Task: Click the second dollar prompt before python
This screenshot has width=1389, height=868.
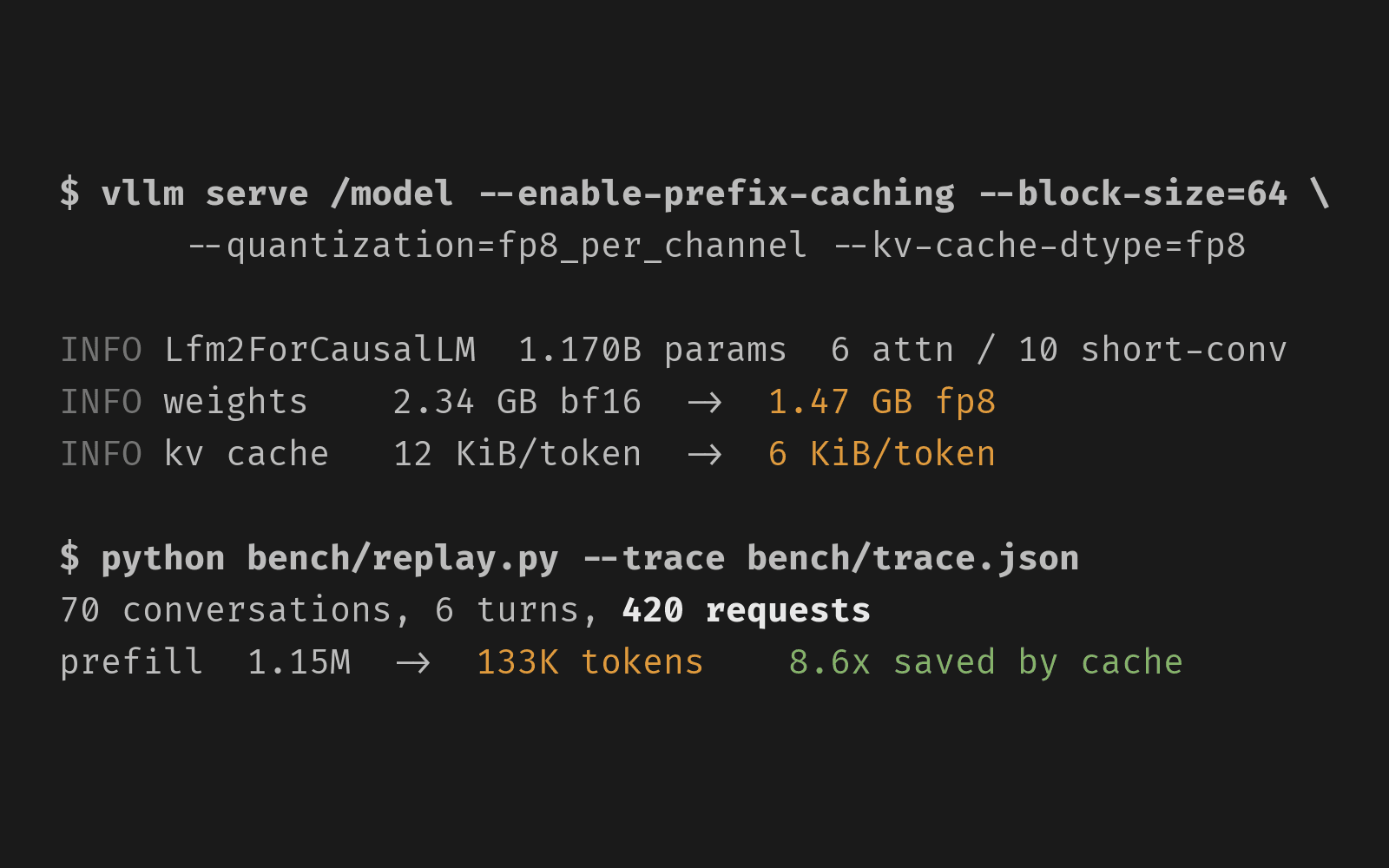Action: [70, 557]
